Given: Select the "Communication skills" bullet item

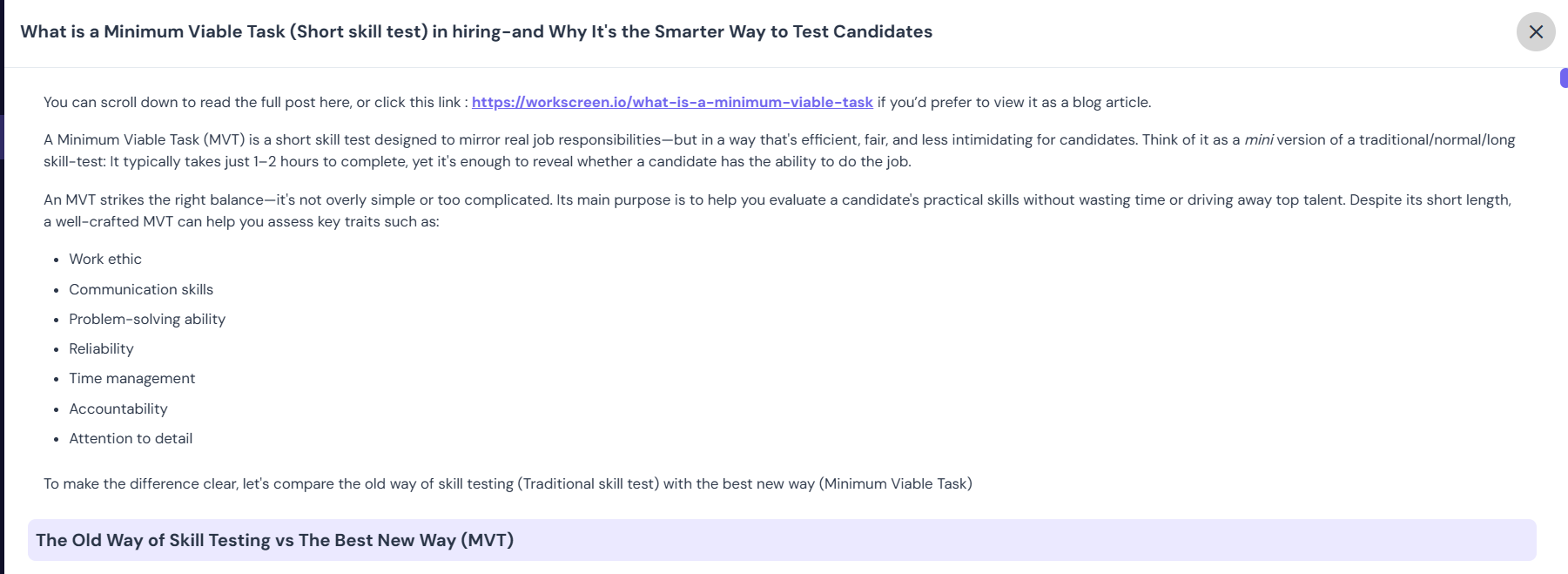Looking at the screenshot, I should 141,289.
